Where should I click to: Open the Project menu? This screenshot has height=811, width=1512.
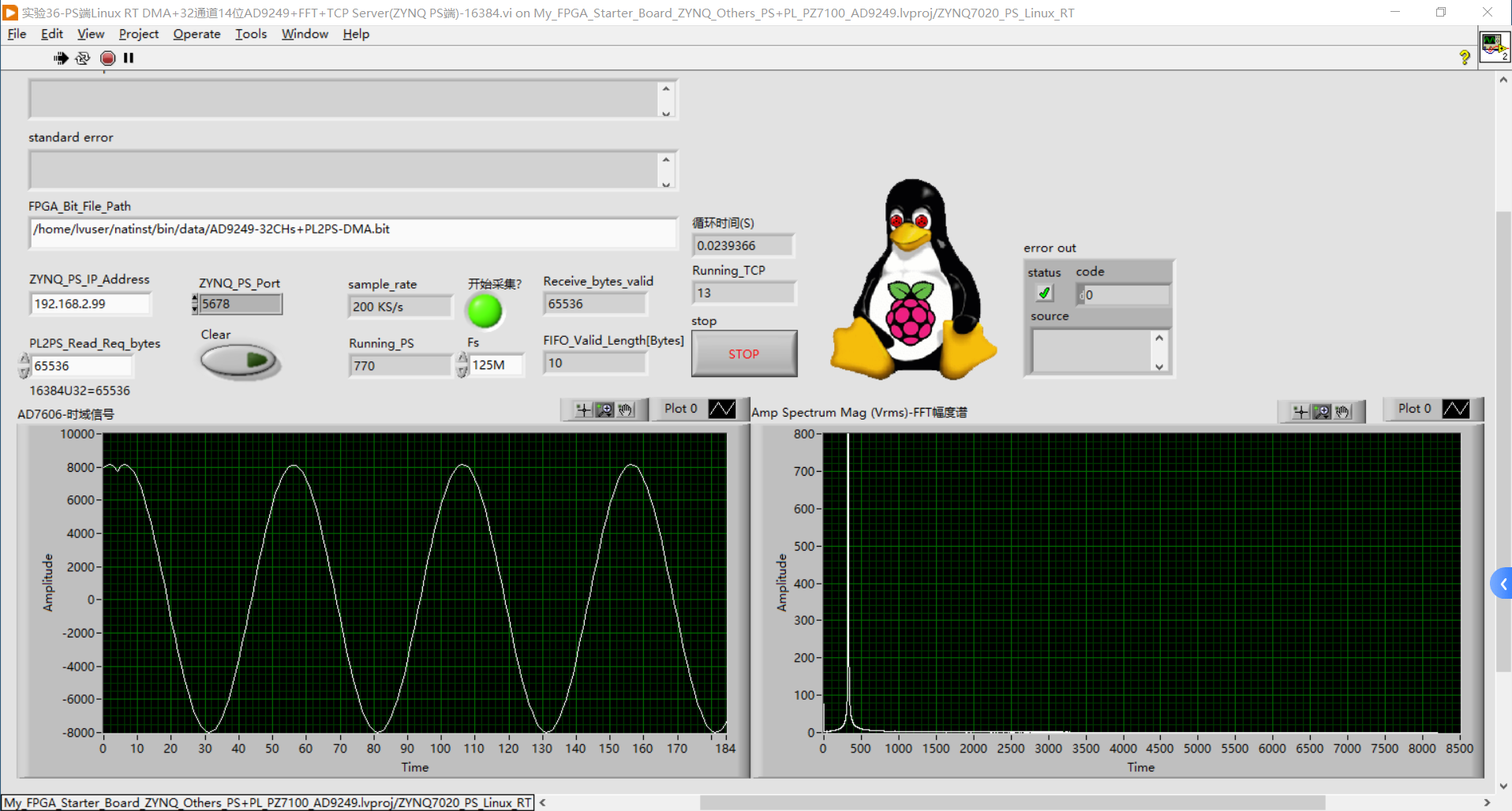[139, 34]
